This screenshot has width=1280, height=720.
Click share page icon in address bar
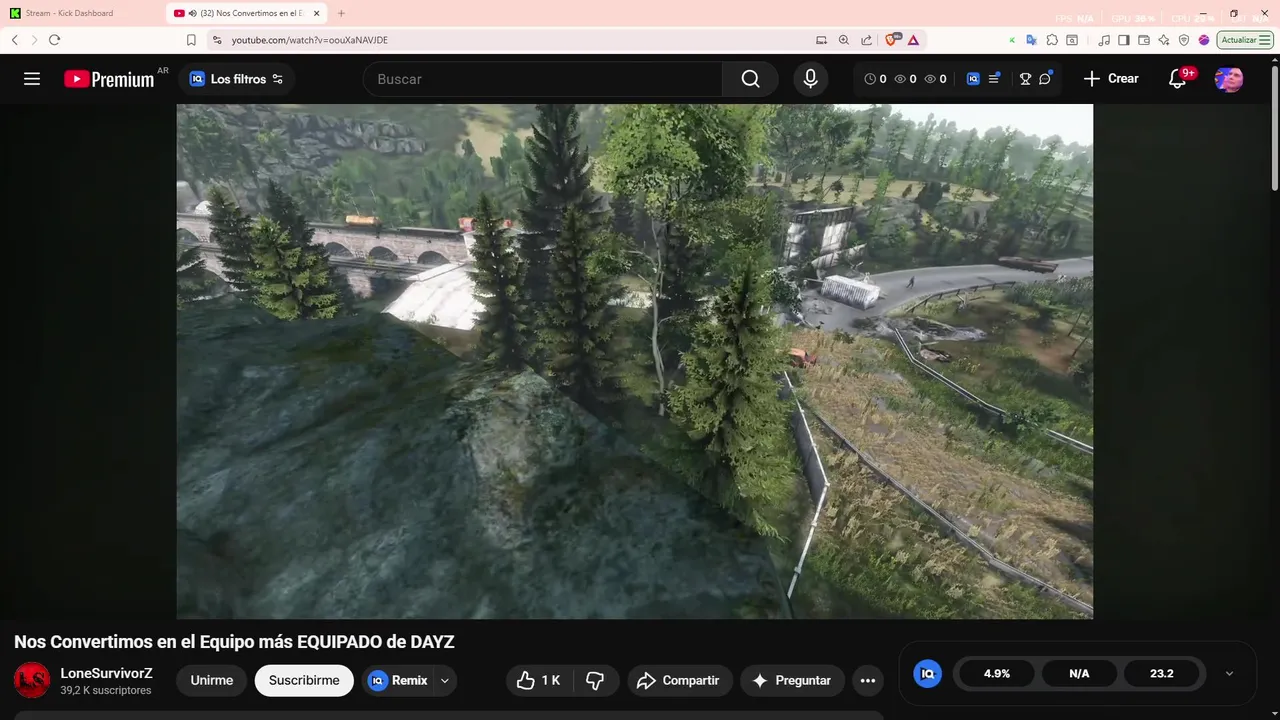(866, 40)
